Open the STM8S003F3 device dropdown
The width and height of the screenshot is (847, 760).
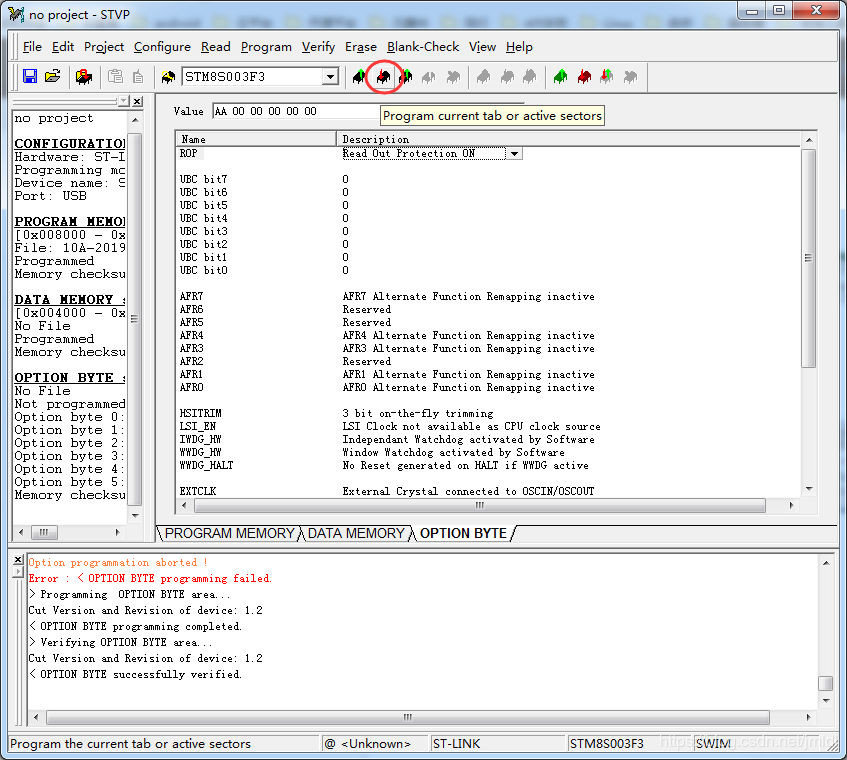(x=330, y=77)
